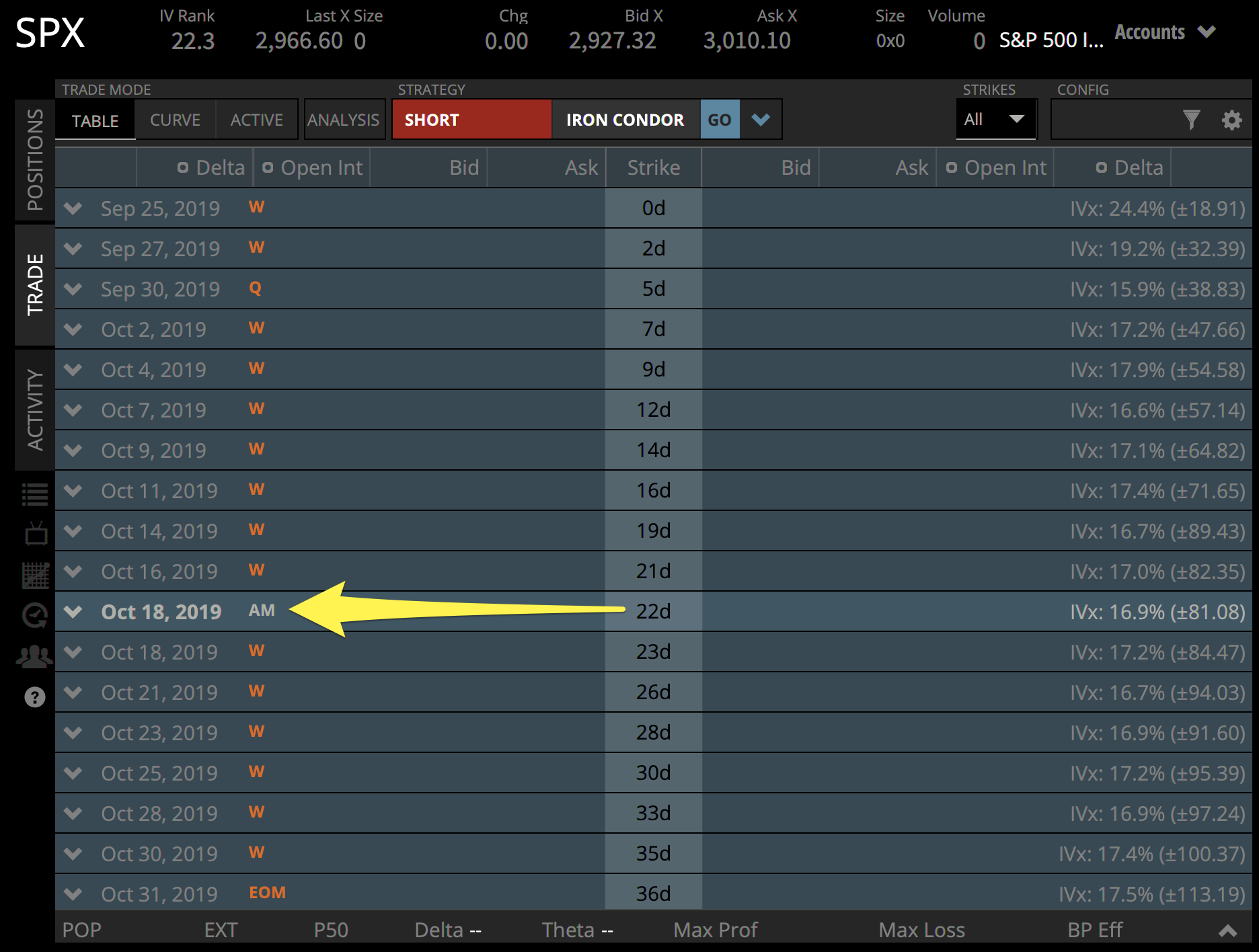The height and width of the screenshot is (952, 1259).
Task: Toggle the right Delta column indicator
Action: pos(1102,167)
